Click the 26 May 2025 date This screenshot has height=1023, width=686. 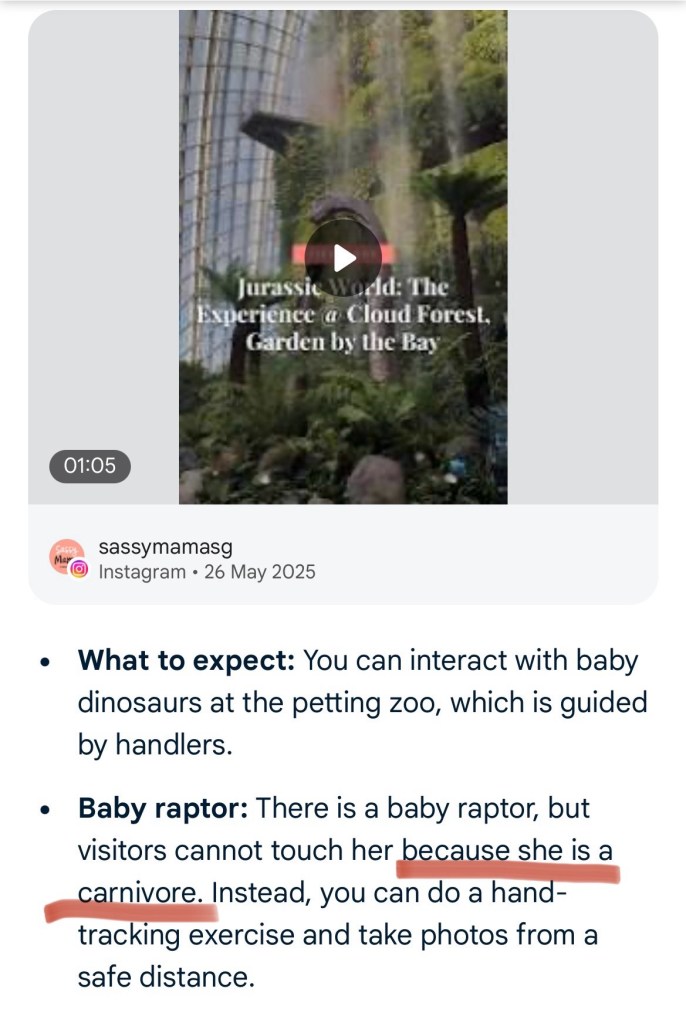[259, 573]
